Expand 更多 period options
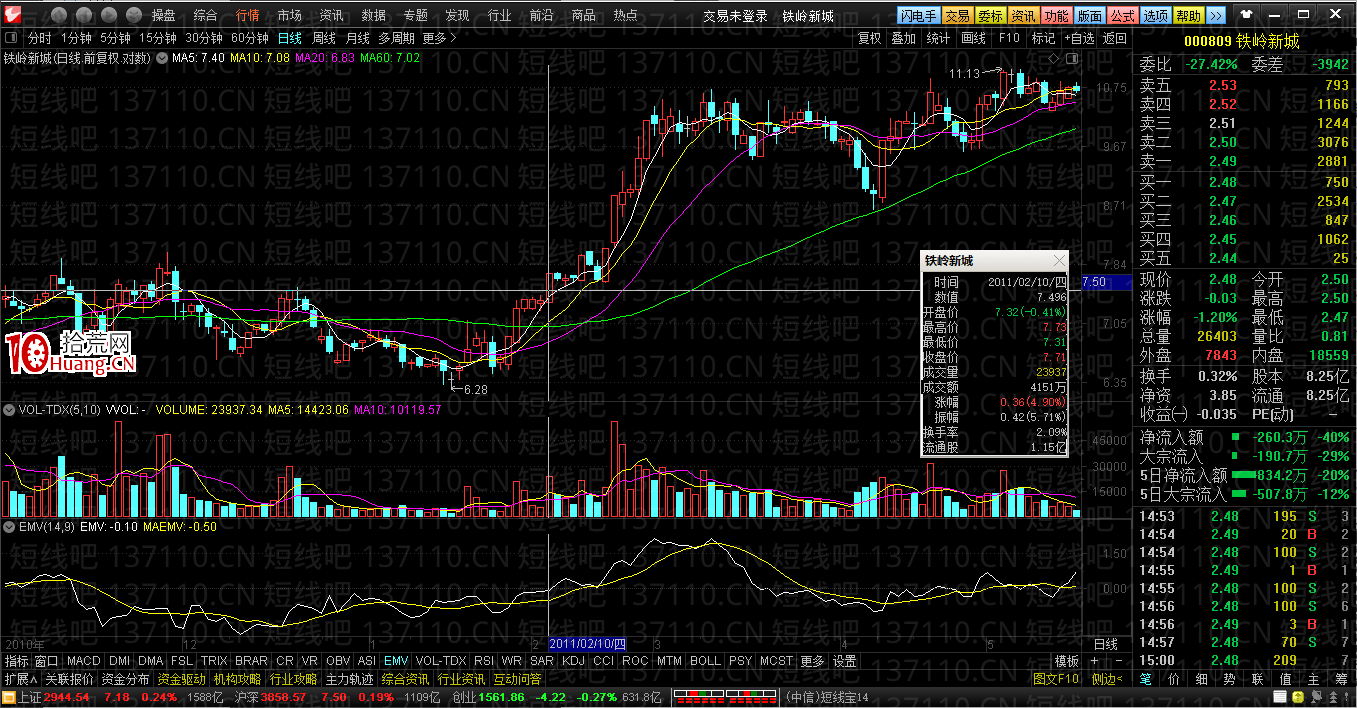The width and height of the screenshot is (1357, 708). 439,38
